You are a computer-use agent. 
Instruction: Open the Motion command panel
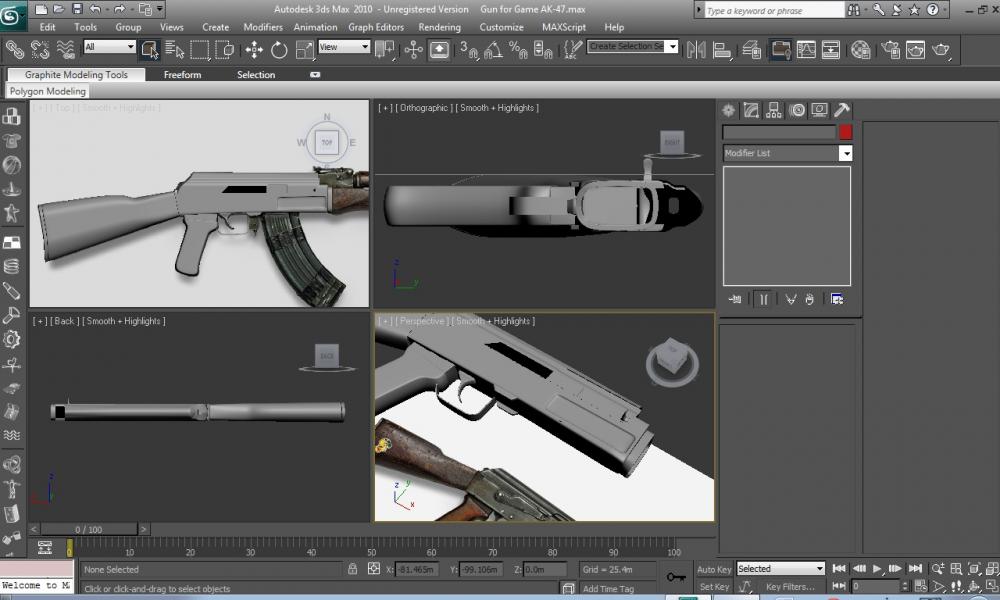click(x=797, y=110)
